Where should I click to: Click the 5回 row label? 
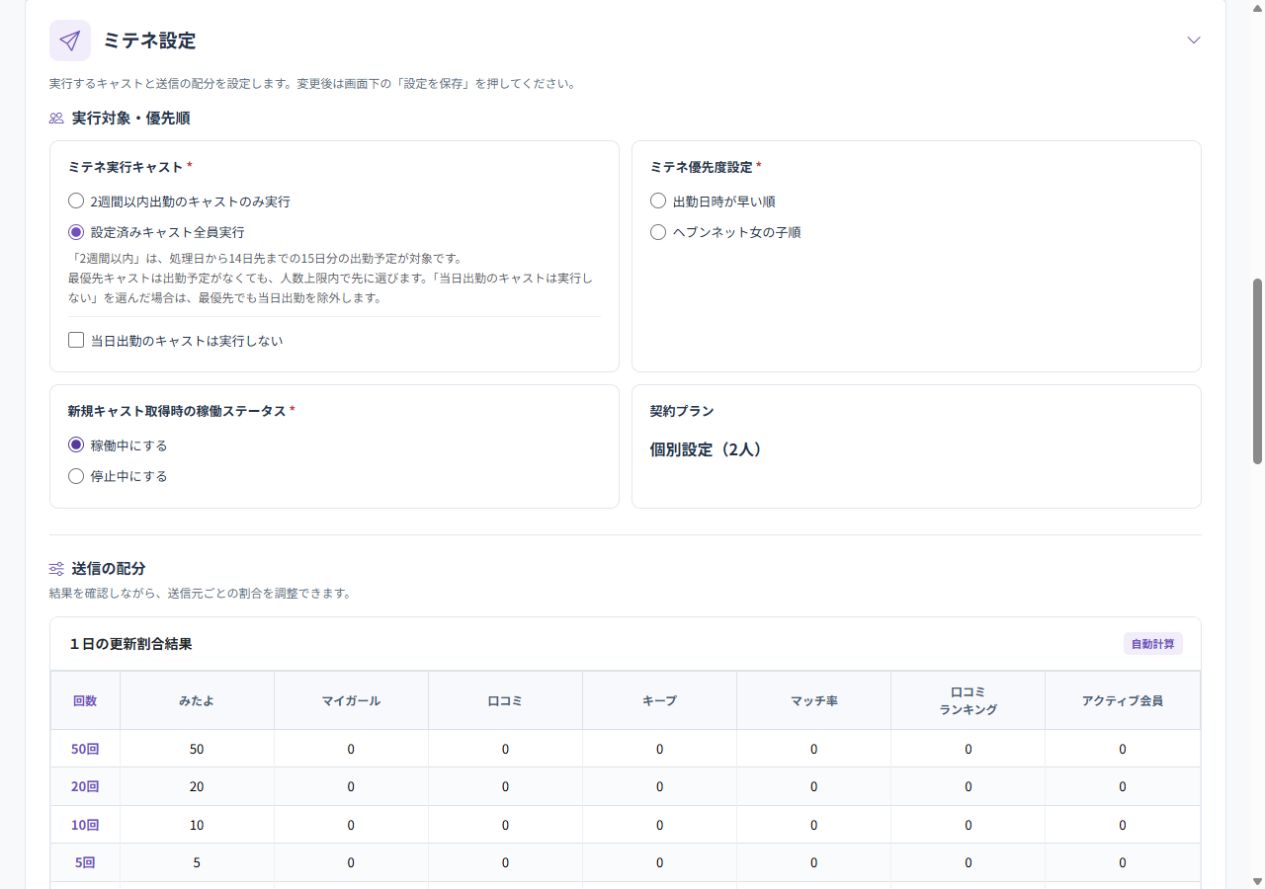(85, 863)
